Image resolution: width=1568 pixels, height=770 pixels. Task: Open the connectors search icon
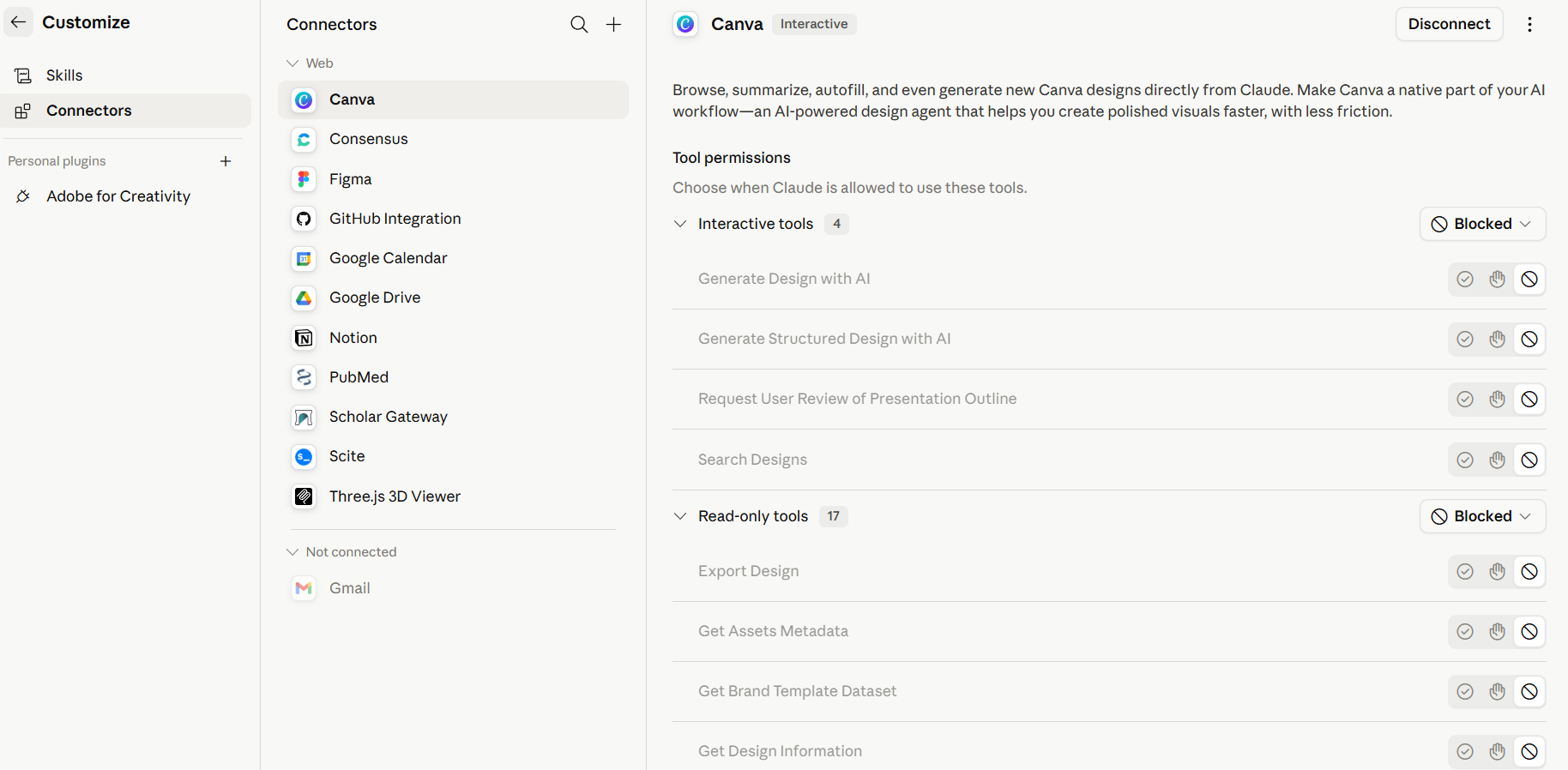pos(579,25)
